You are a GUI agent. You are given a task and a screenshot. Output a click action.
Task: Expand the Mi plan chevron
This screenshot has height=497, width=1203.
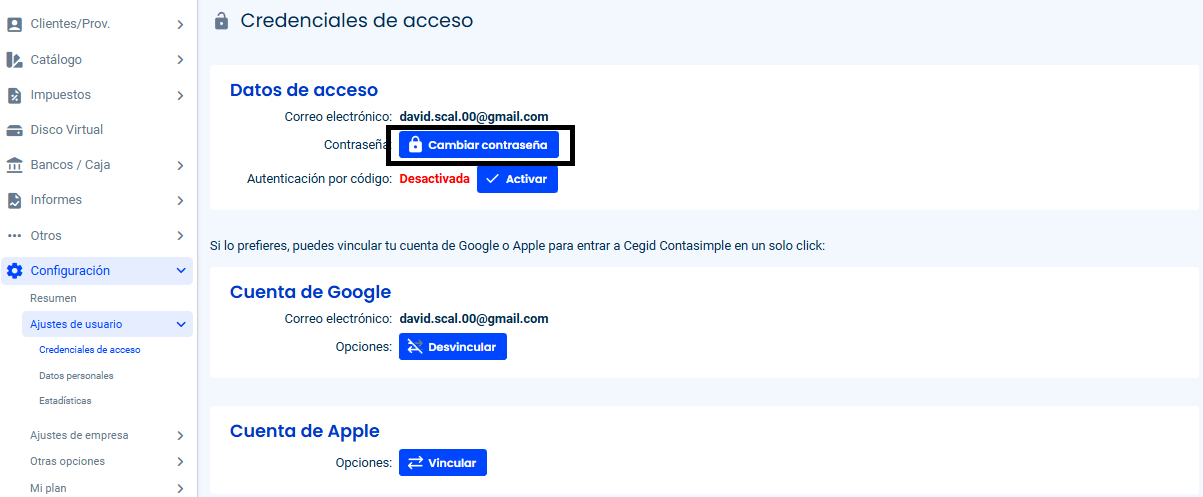180,489
